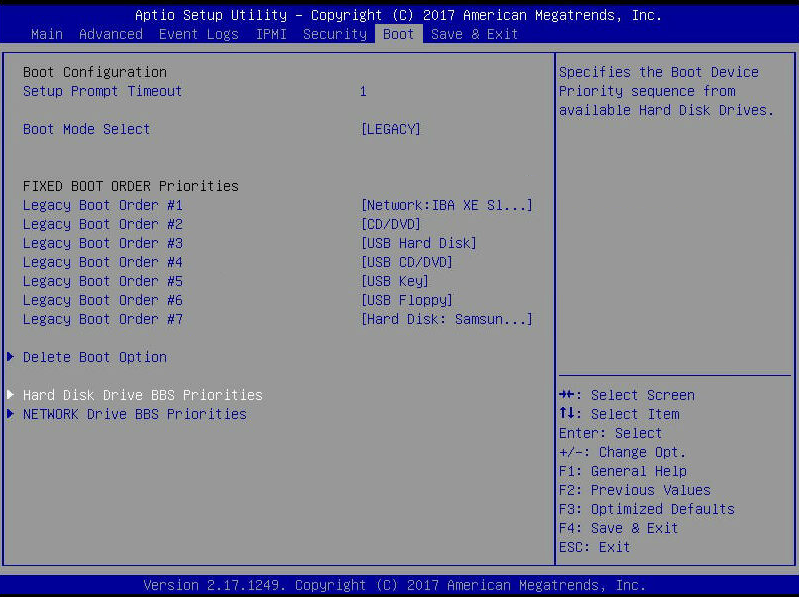Click the F4: Save & Exit hint
Image resolution: width=799 pixels, height=597 pixels.
click(619, 528)
